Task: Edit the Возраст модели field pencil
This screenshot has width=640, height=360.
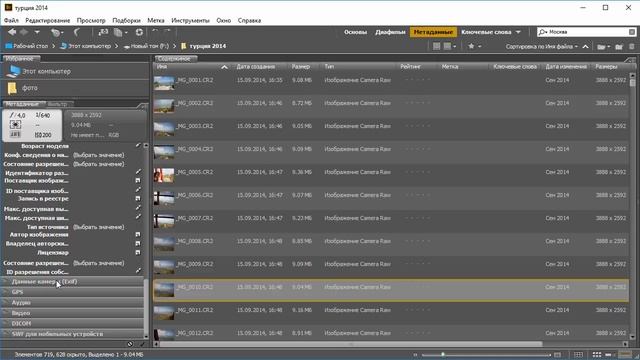Action: [138, 145]
